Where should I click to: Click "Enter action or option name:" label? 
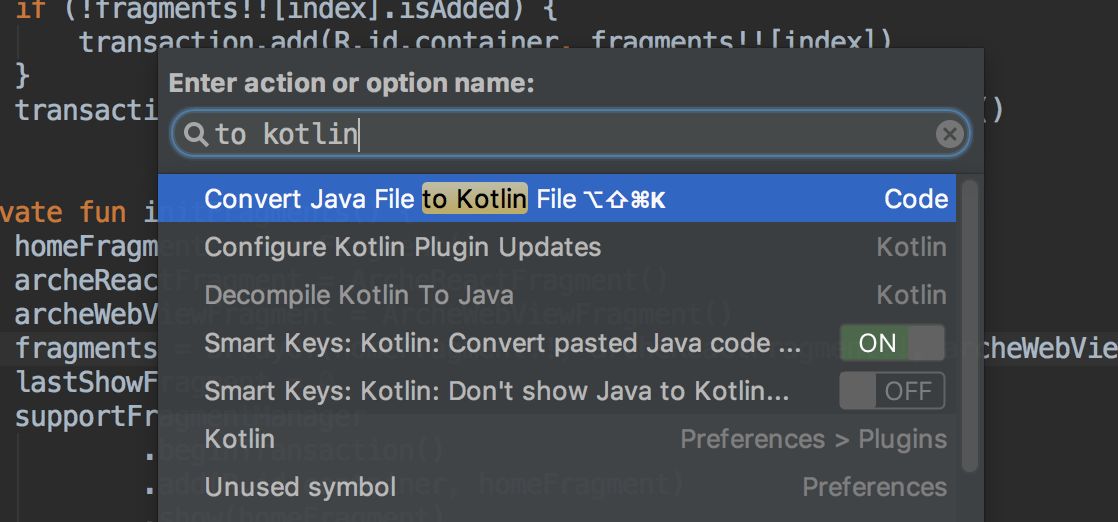coord(352,84)
